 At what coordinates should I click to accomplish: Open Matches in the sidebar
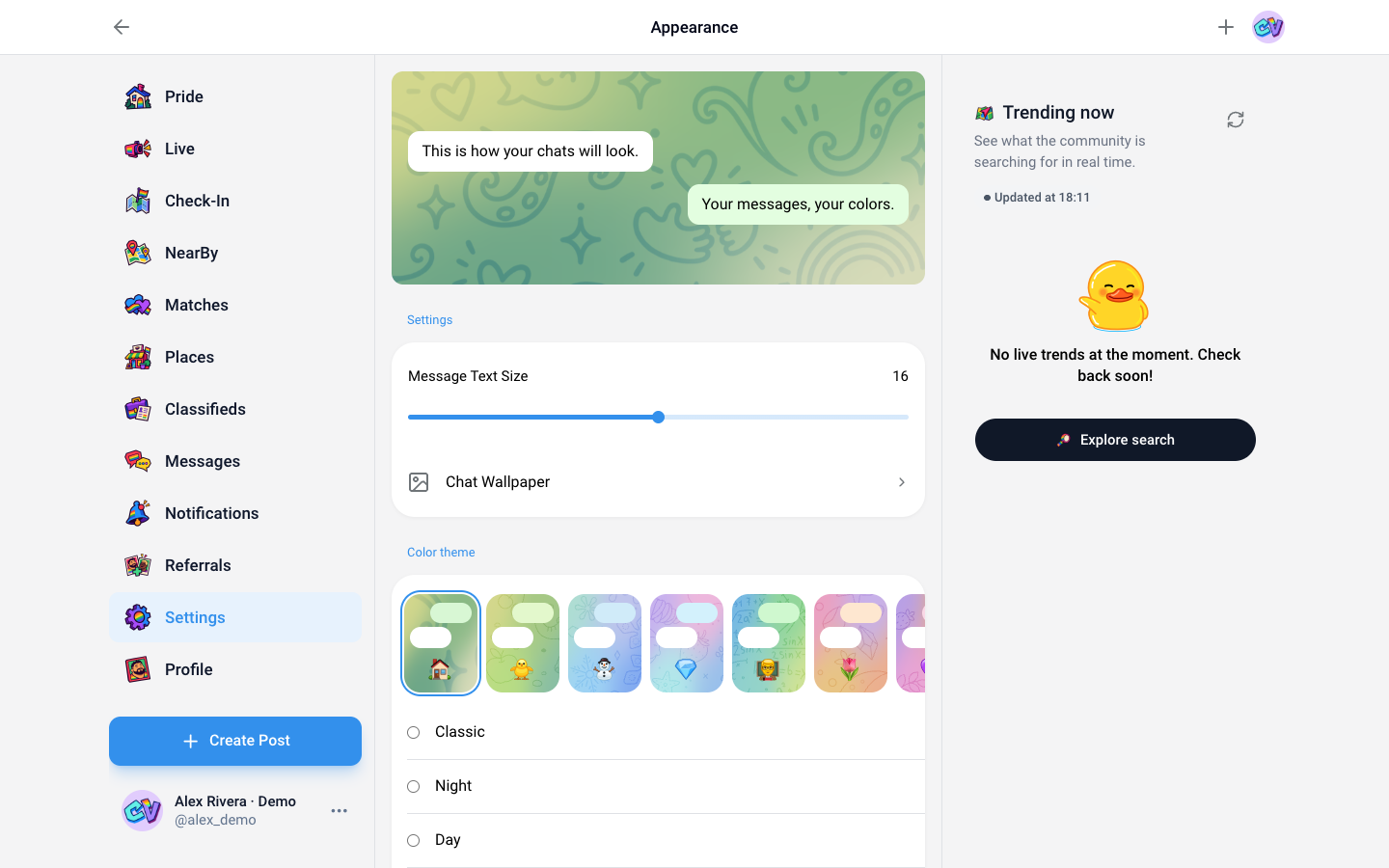click(235, 305)
